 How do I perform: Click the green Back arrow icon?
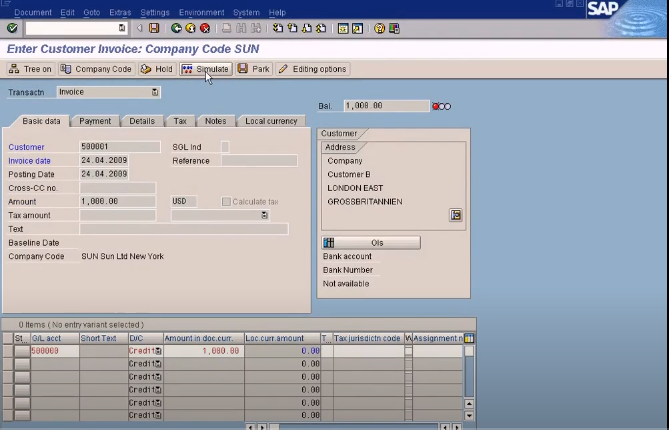pyautogui.click(x=176, y=28)
